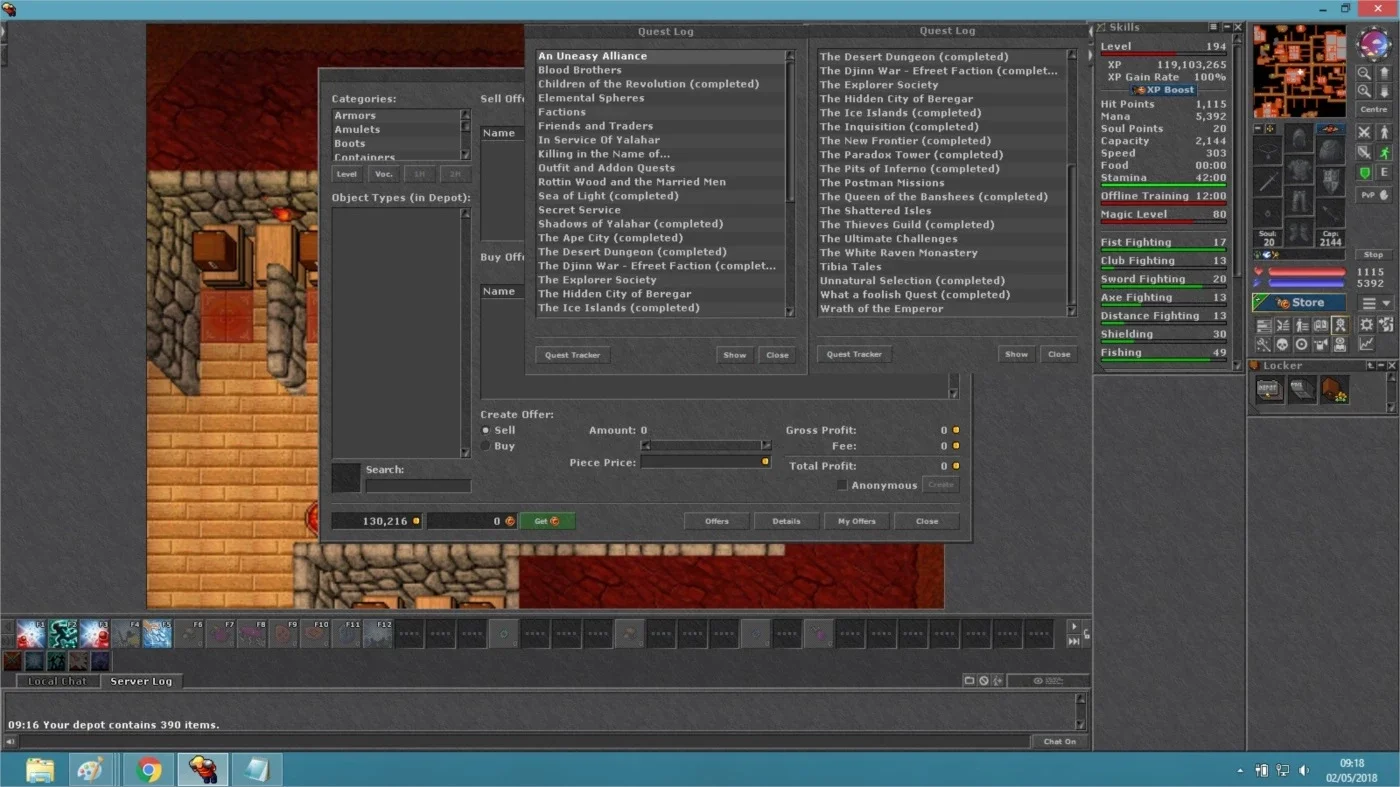This screenshot has width=1400, height=787.
Task: Open the Quest Tracker in left log
Action: pos(573,355)
